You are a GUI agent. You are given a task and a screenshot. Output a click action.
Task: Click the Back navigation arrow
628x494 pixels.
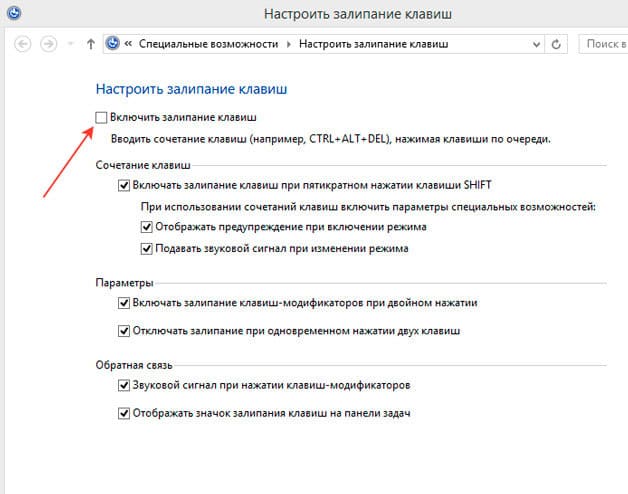click(23, 44)
